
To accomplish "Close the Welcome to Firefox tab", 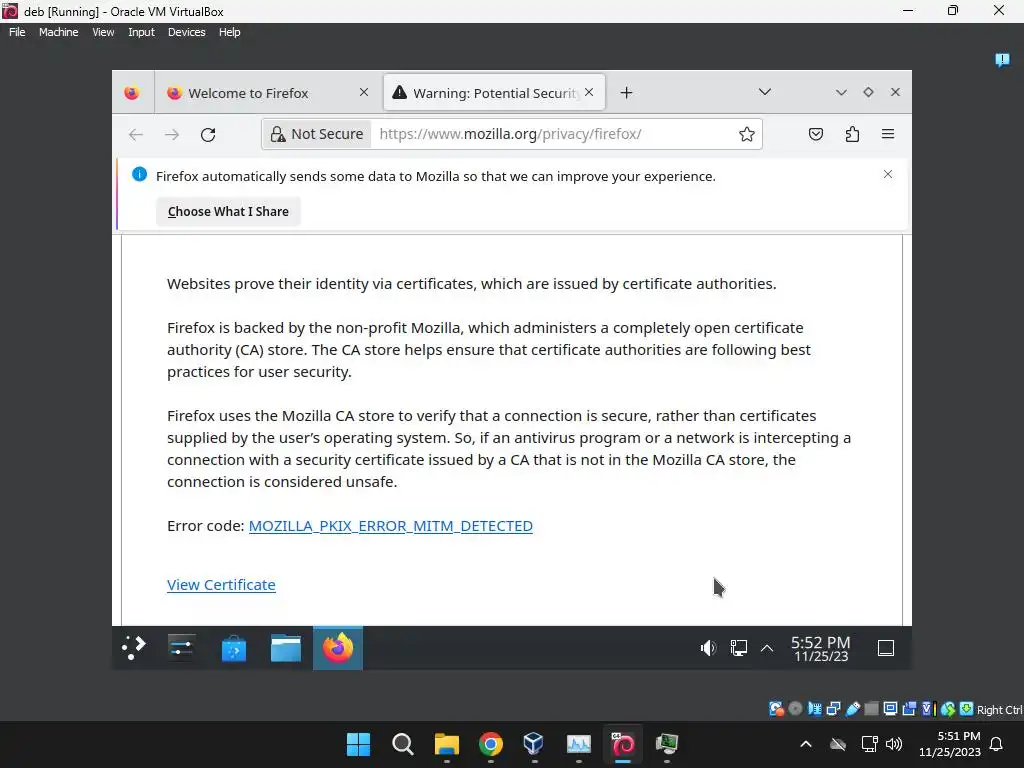I will (364, 93).
